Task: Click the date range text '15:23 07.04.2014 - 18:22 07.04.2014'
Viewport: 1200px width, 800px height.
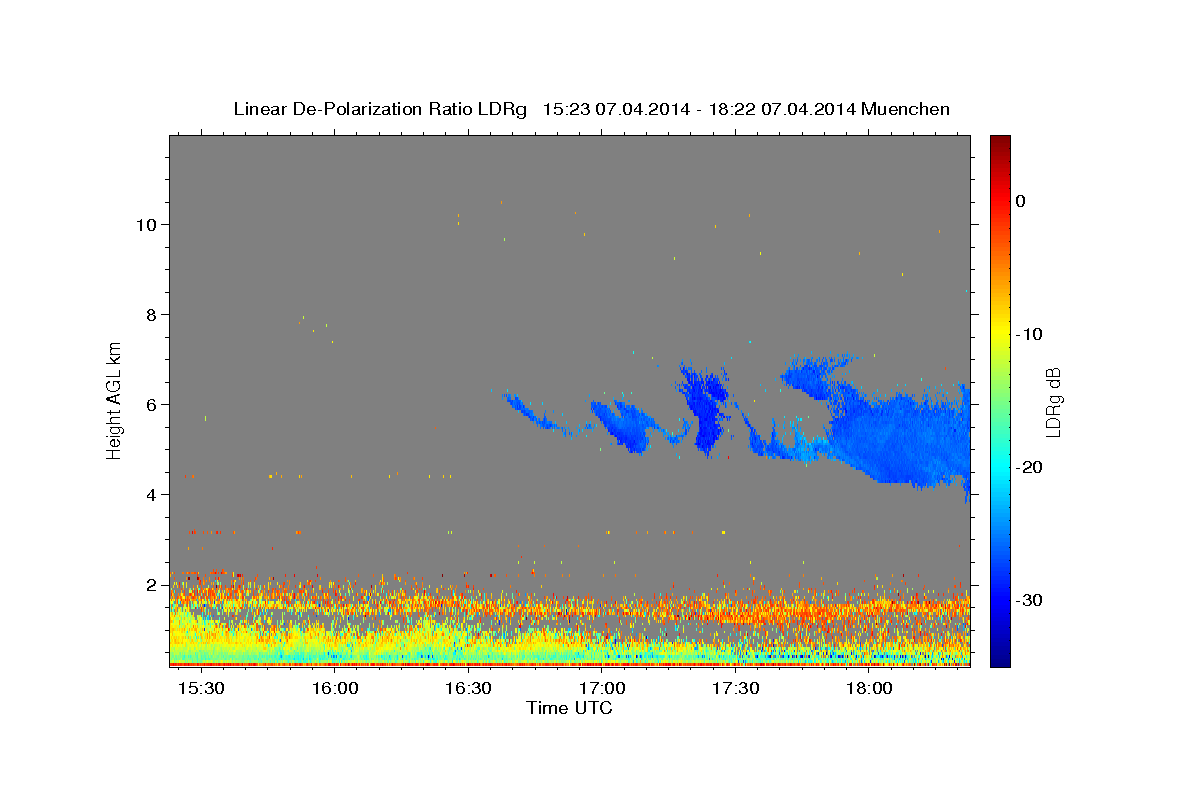Action: pyautogui.click(x=699, y=109)
